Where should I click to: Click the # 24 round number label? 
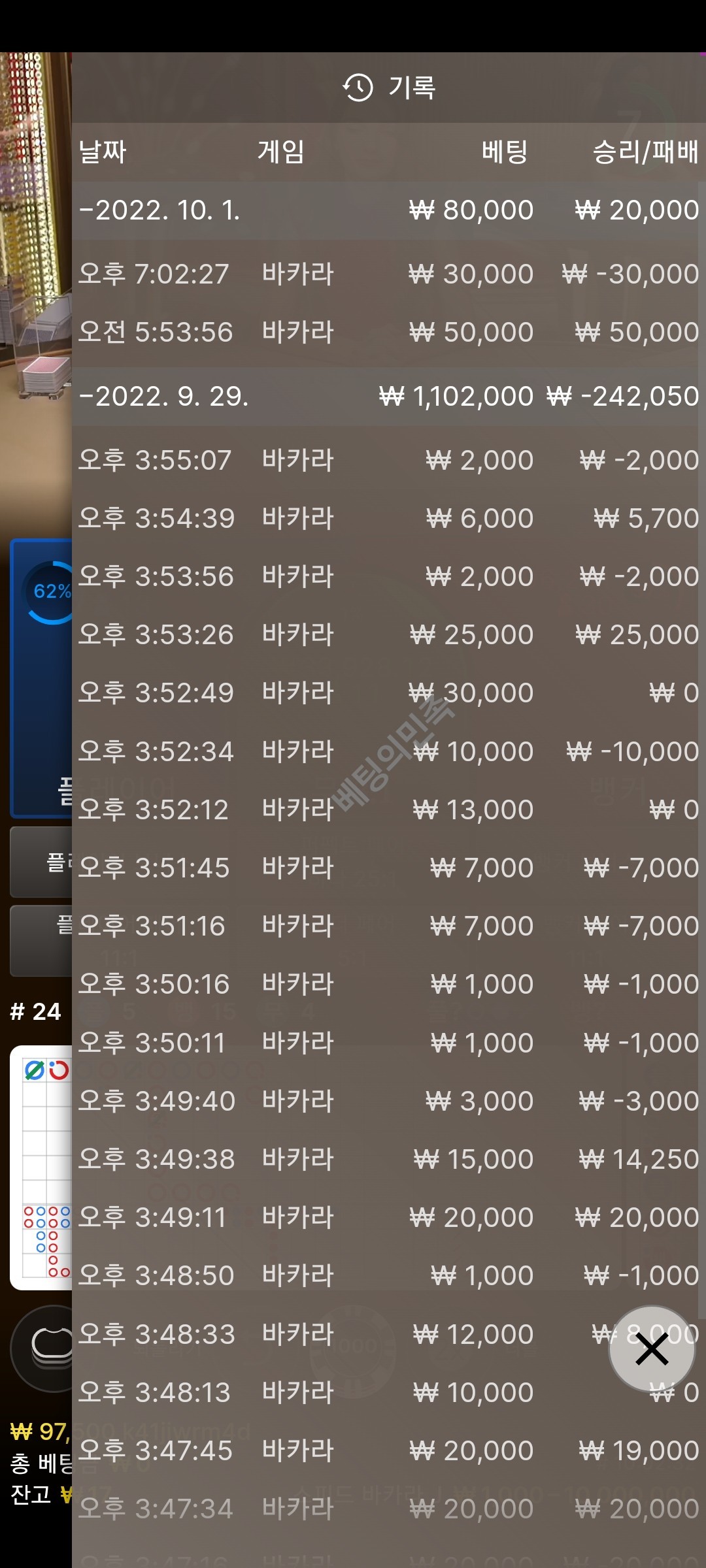35,1012
